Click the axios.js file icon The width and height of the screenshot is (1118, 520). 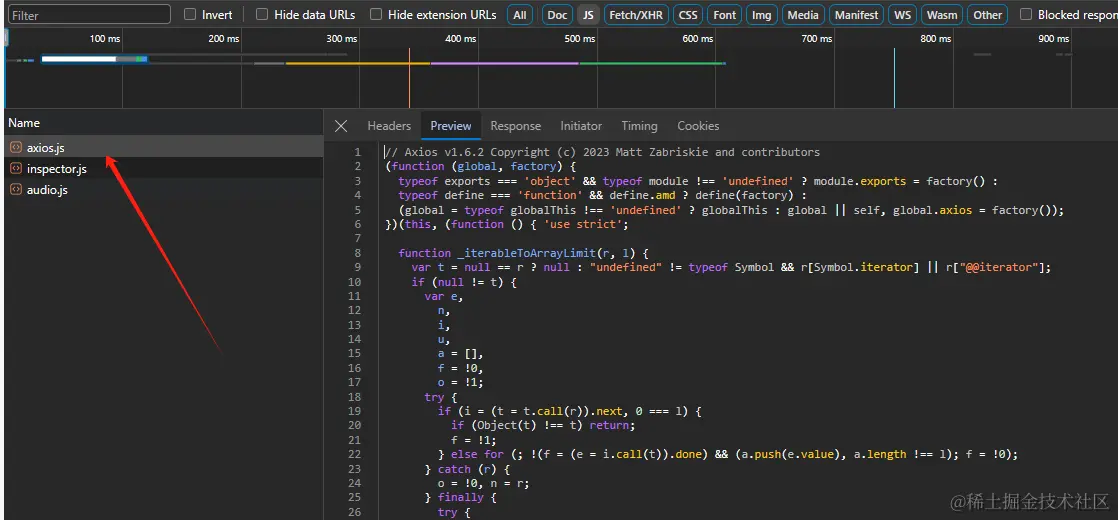click(x=16, y=148)
